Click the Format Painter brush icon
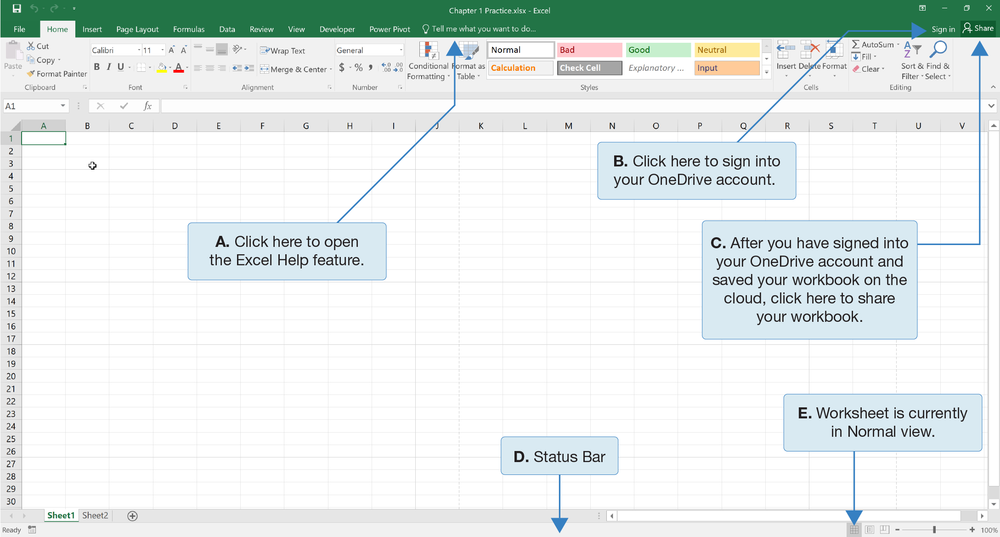Screen dimensions: 1000x537 click(x=31, y=74)
